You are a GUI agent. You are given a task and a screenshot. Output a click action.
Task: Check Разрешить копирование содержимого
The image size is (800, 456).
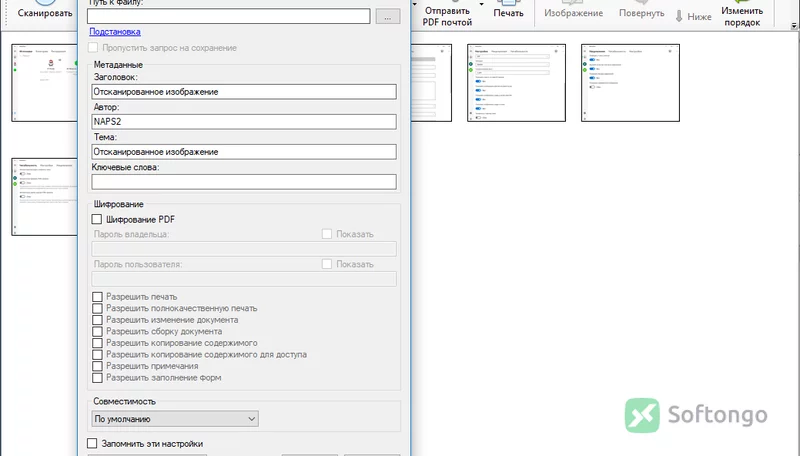click(x=97, y=343)
